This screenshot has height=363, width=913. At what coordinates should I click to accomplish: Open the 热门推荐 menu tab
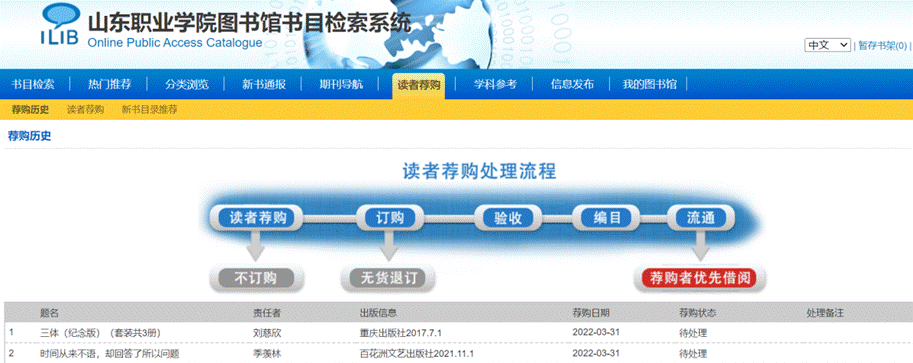coord(109,84)
